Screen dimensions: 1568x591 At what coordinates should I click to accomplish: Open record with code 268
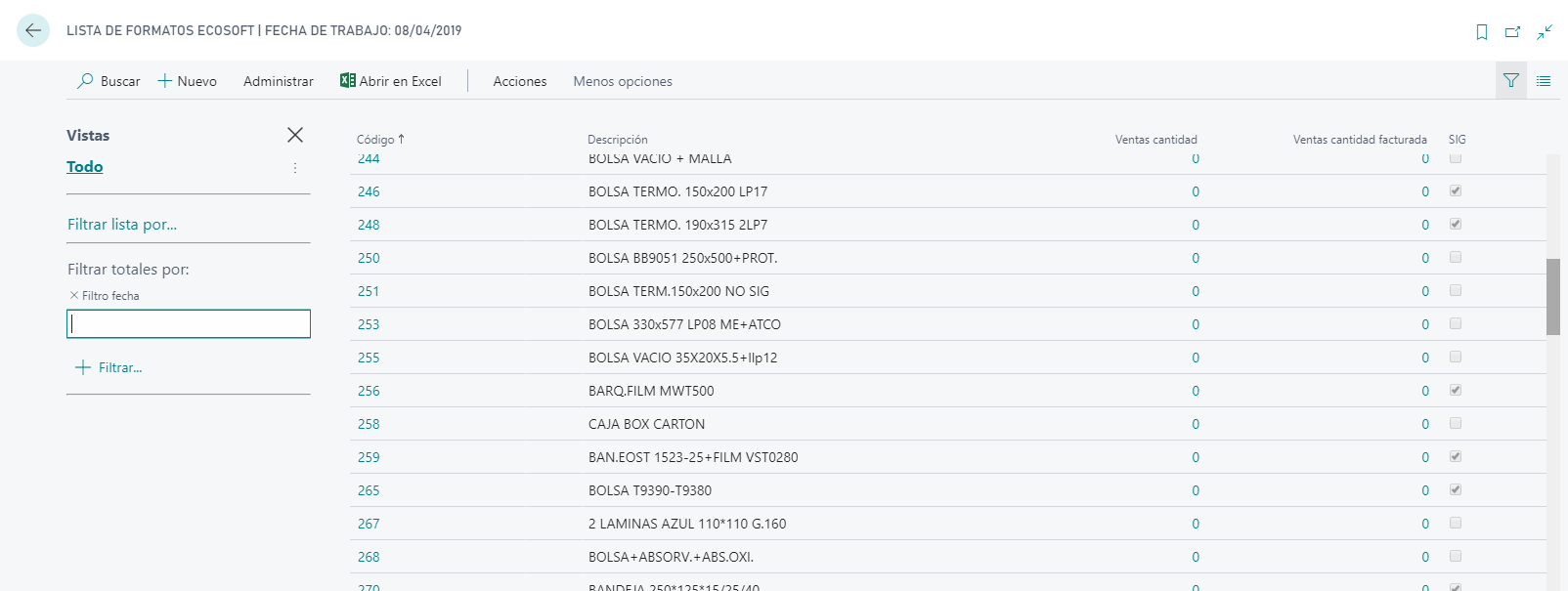(x=369, y=557)
